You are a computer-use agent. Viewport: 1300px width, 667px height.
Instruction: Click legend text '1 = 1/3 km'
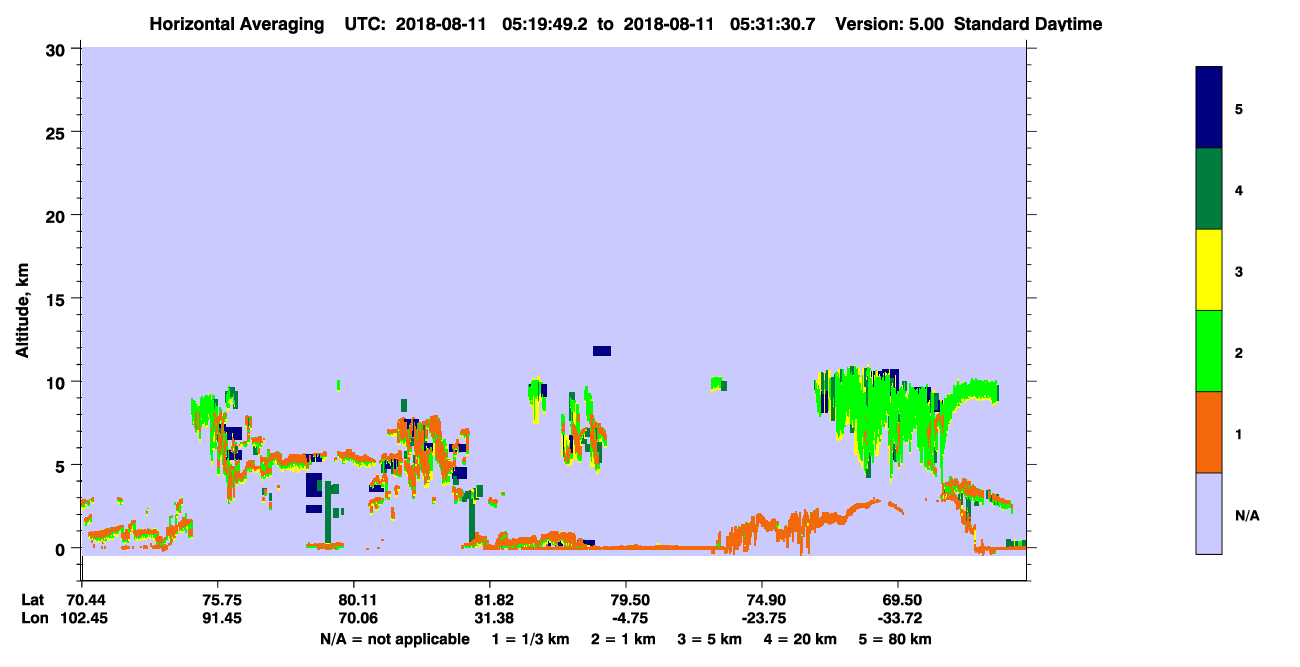click(x=530, y=639)
